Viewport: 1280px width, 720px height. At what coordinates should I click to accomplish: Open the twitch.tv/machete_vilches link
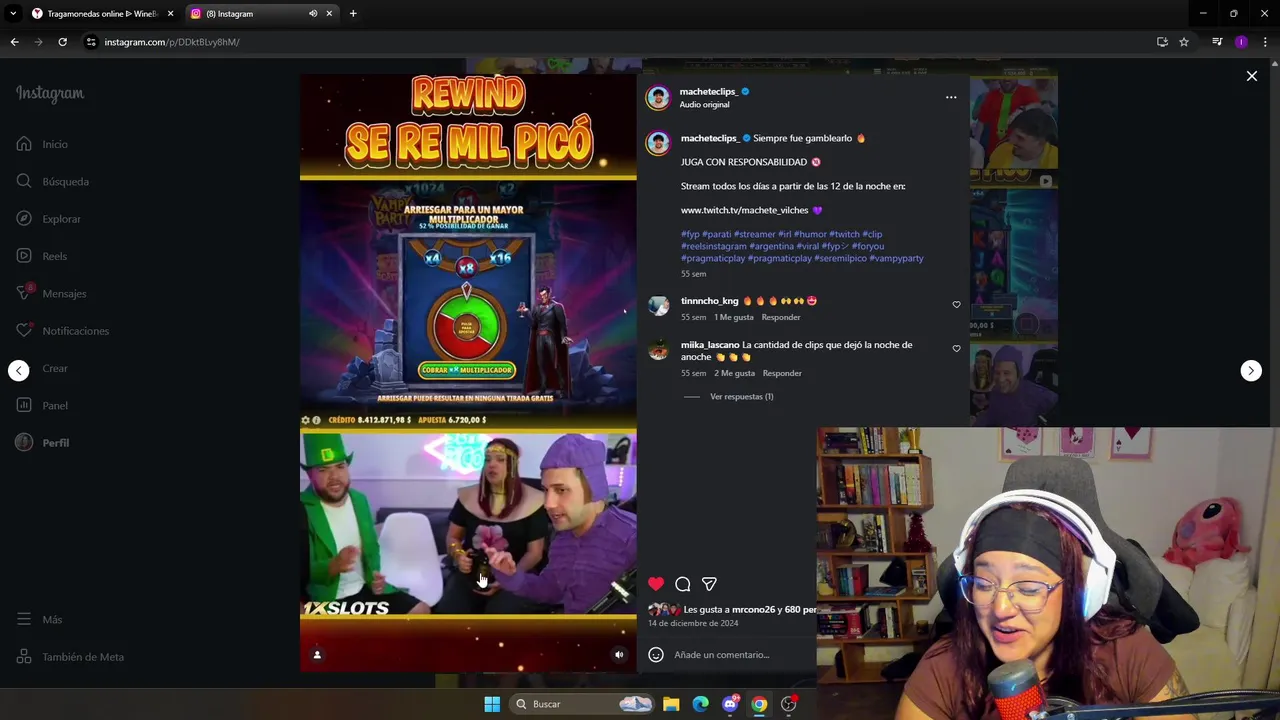click(744, 210)
